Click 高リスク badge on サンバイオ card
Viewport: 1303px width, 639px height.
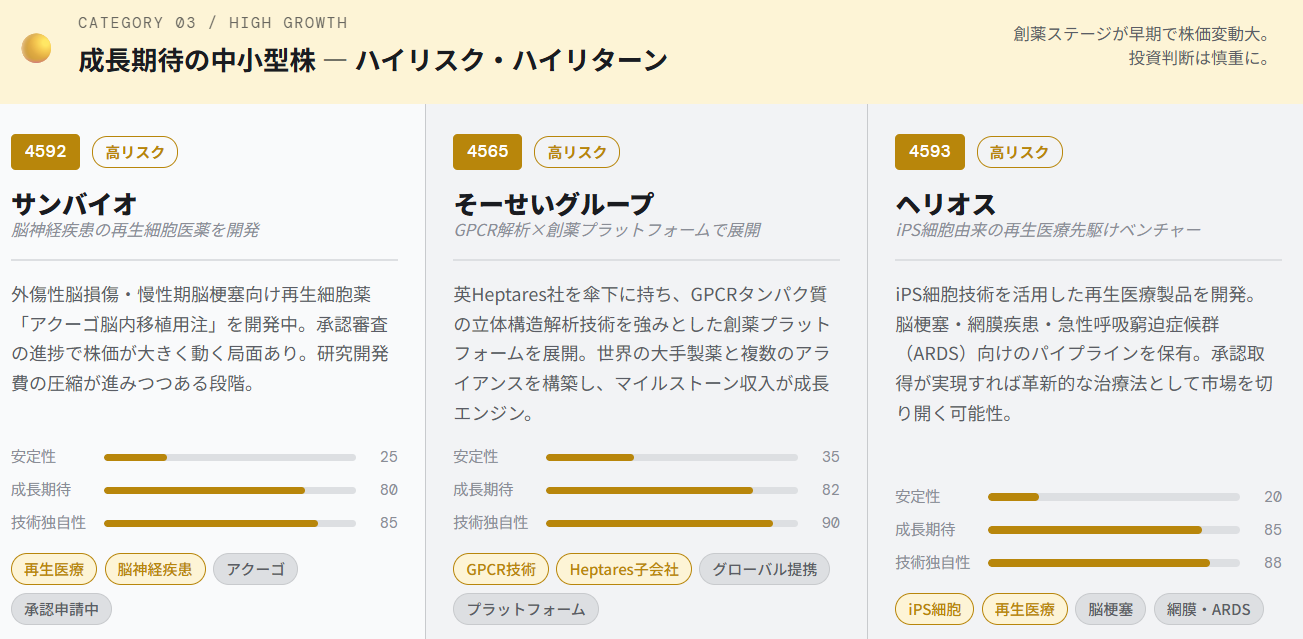click(135, 152)
